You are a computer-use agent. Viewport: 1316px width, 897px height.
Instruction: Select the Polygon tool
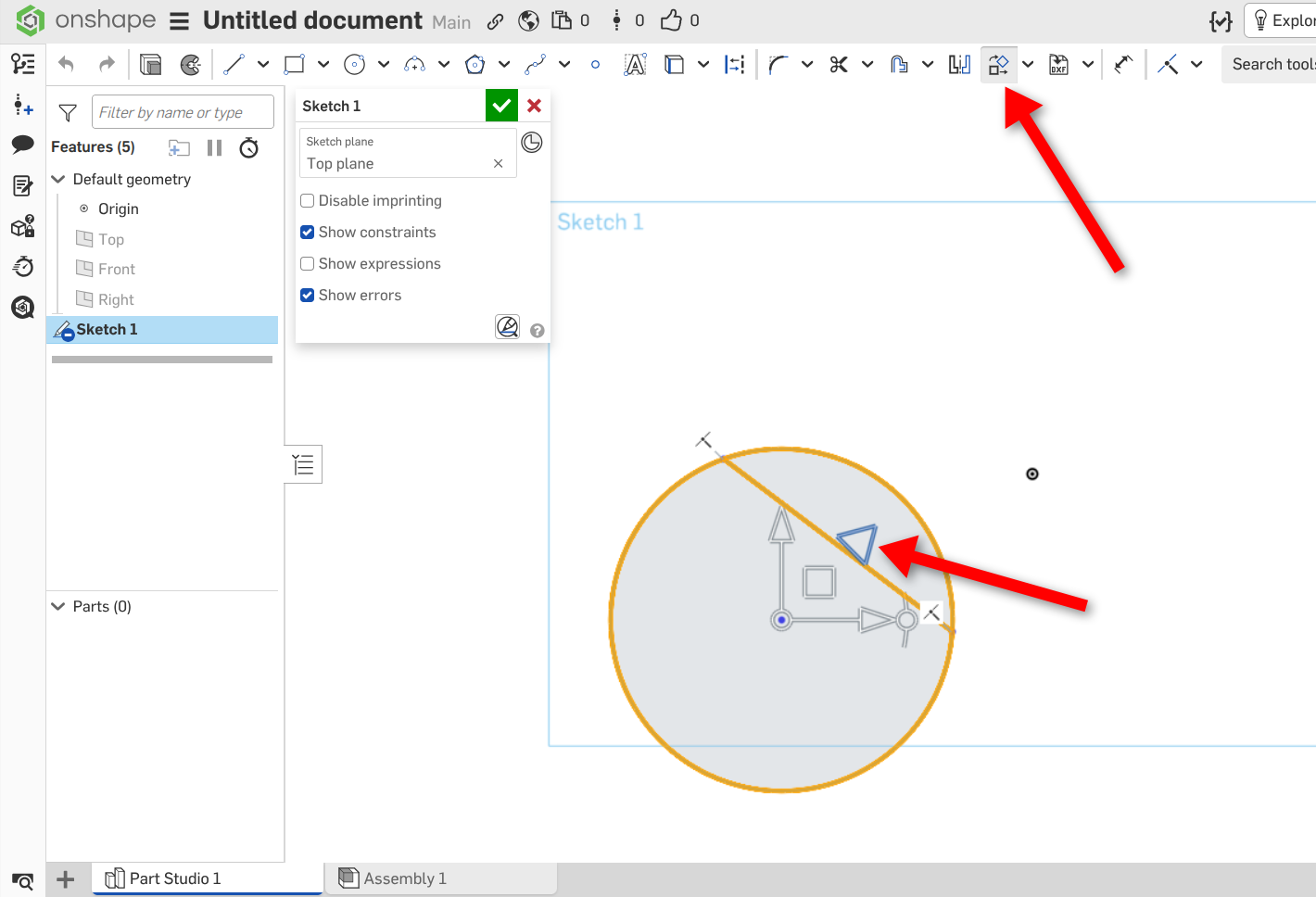pos(475,64)
